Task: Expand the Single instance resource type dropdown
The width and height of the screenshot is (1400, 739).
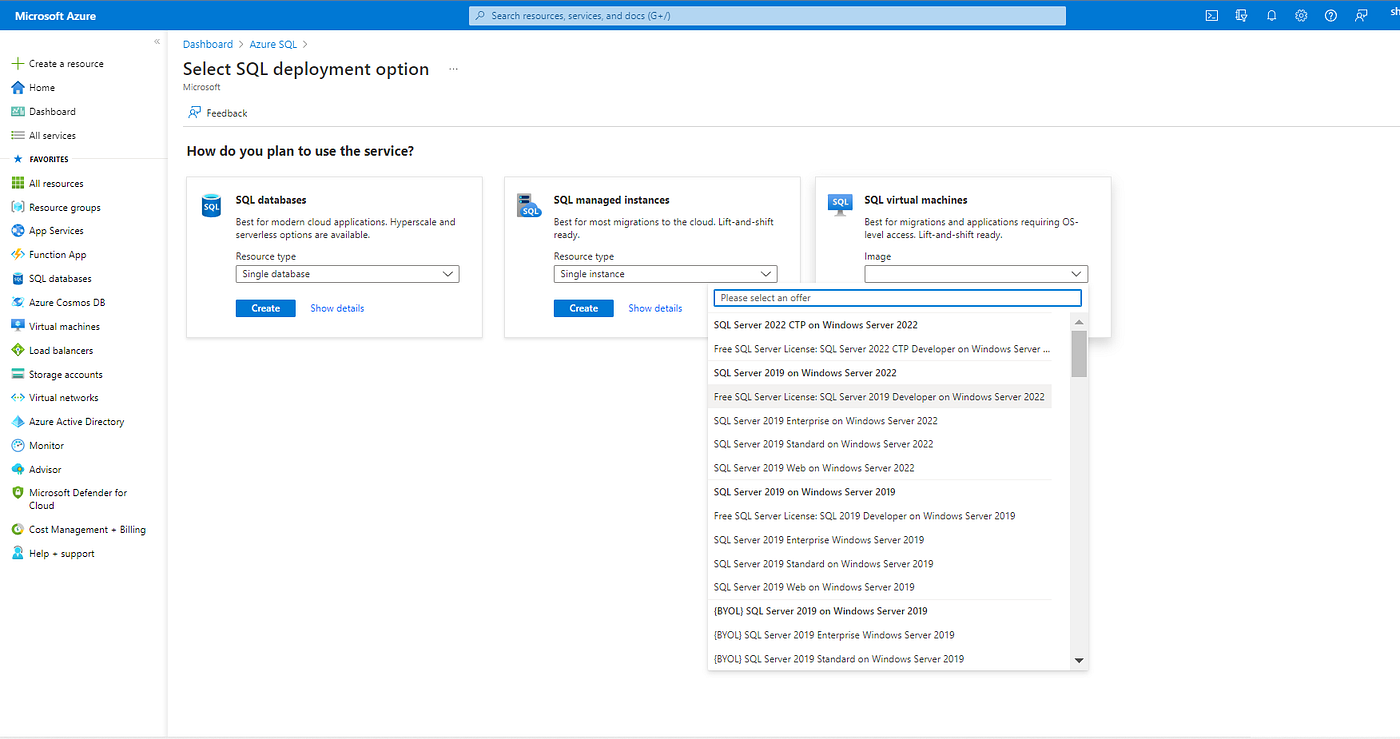Action: 665,273
